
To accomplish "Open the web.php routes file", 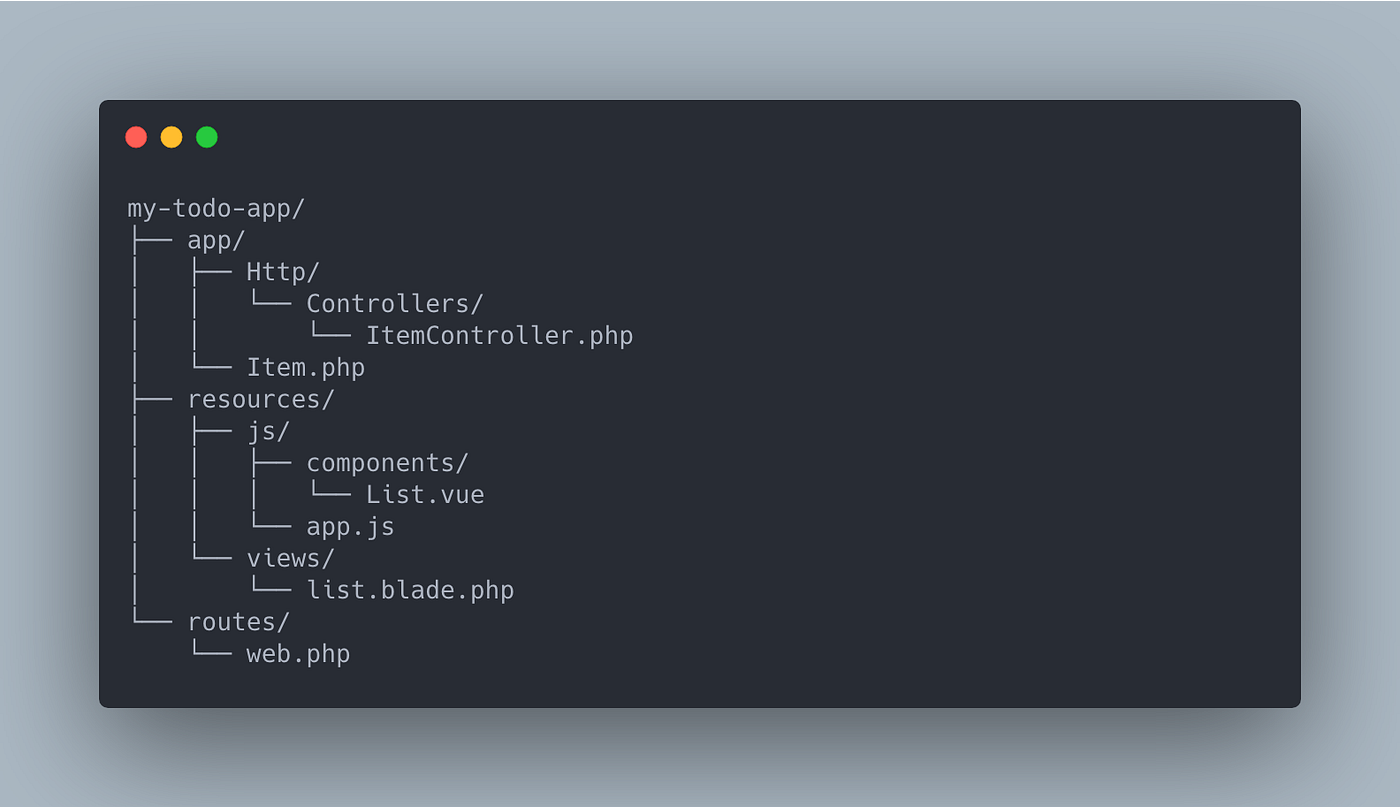I will click(x=298, y=654).
